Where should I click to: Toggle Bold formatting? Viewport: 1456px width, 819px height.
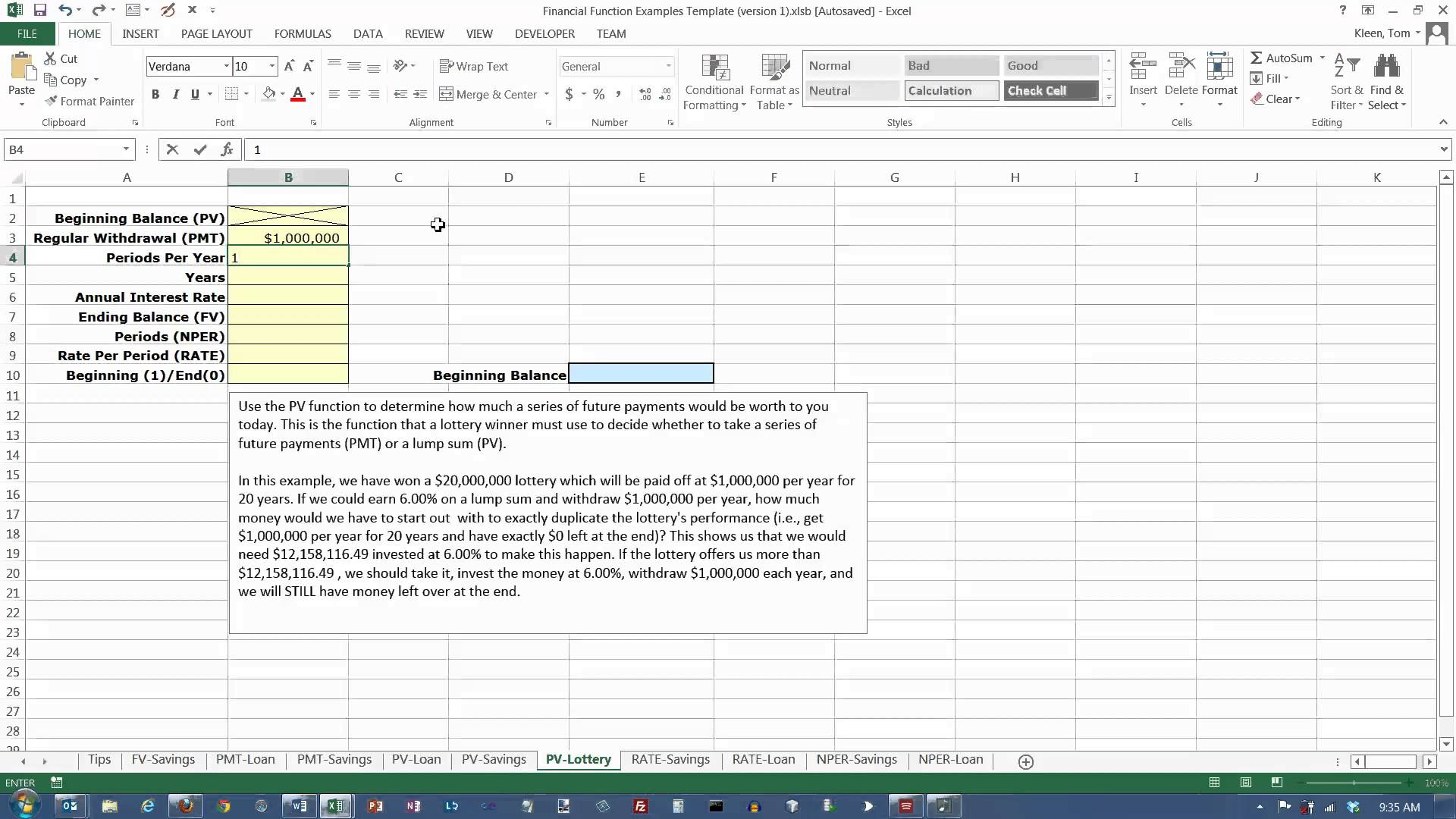[156, 94]
